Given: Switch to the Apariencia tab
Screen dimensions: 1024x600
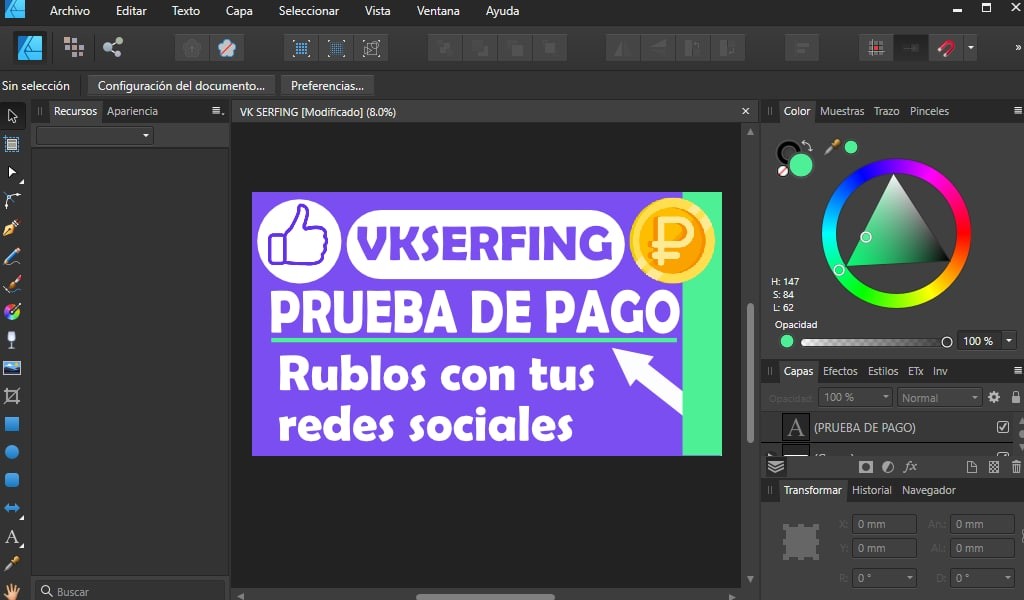Looking at the screenshot, I should 133,111.
